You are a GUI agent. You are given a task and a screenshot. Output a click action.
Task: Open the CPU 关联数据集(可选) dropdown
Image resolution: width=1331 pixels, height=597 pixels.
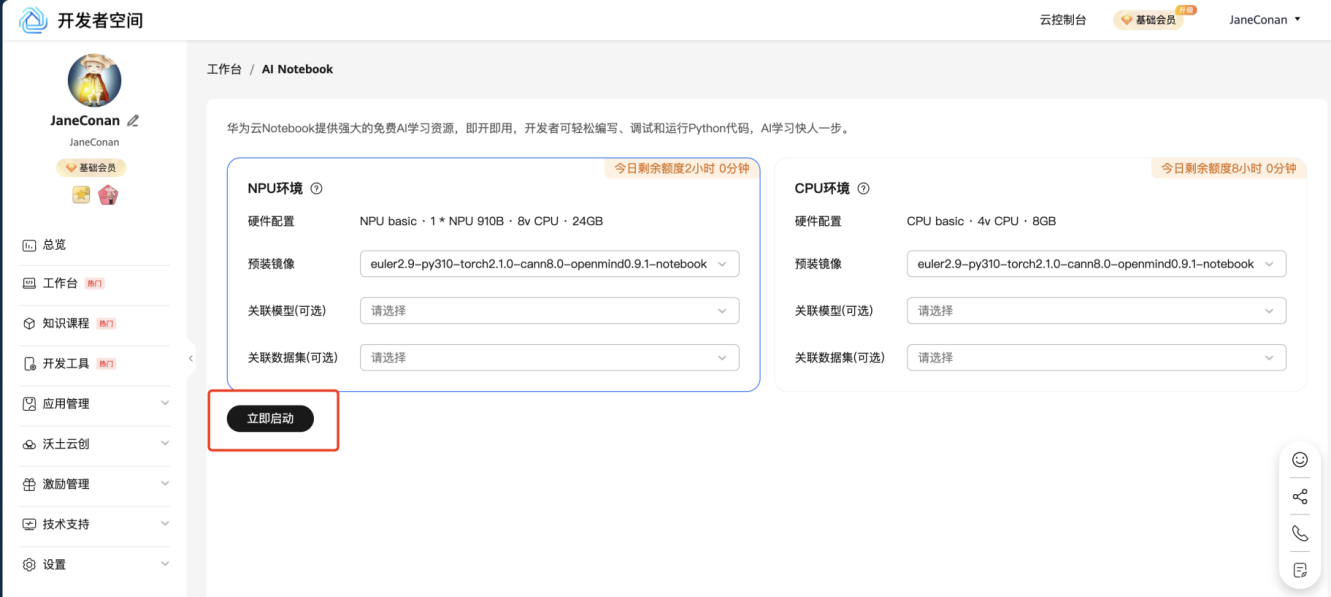[x=1096, y=357]
